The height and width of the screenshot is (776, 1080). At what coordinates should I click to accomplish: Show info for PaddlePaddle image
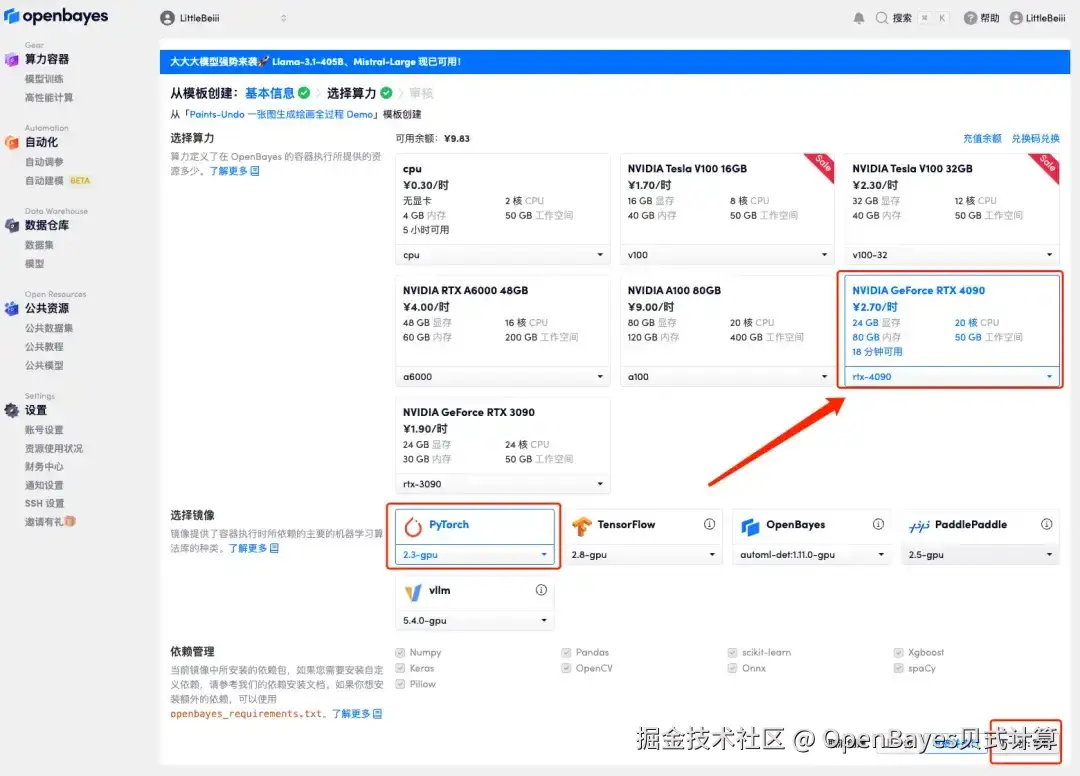click(x=1046, y=524)
